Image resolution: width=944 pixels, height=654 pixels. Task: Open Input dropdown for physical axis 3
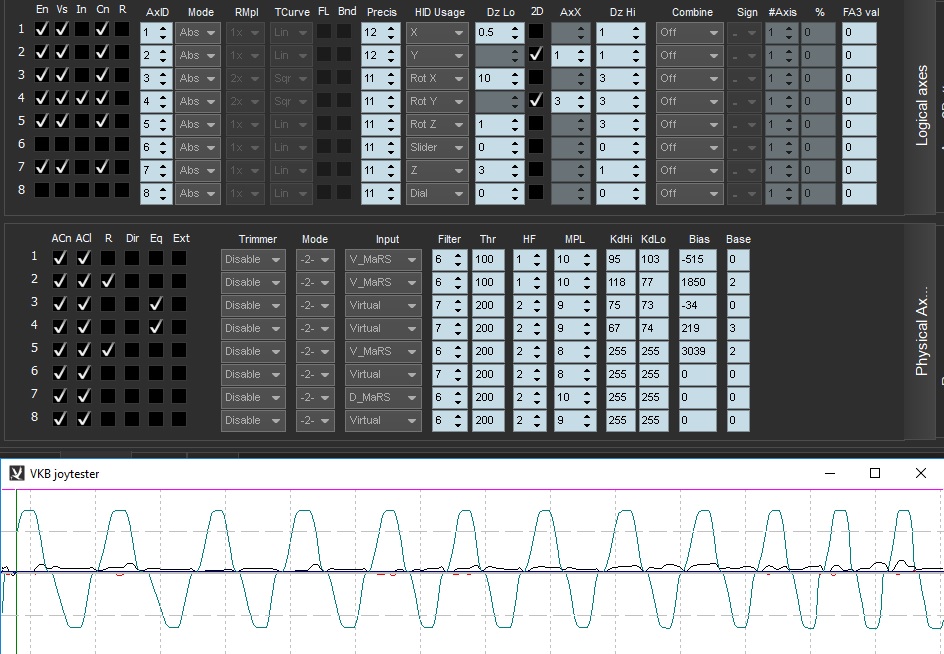[383, 305]
